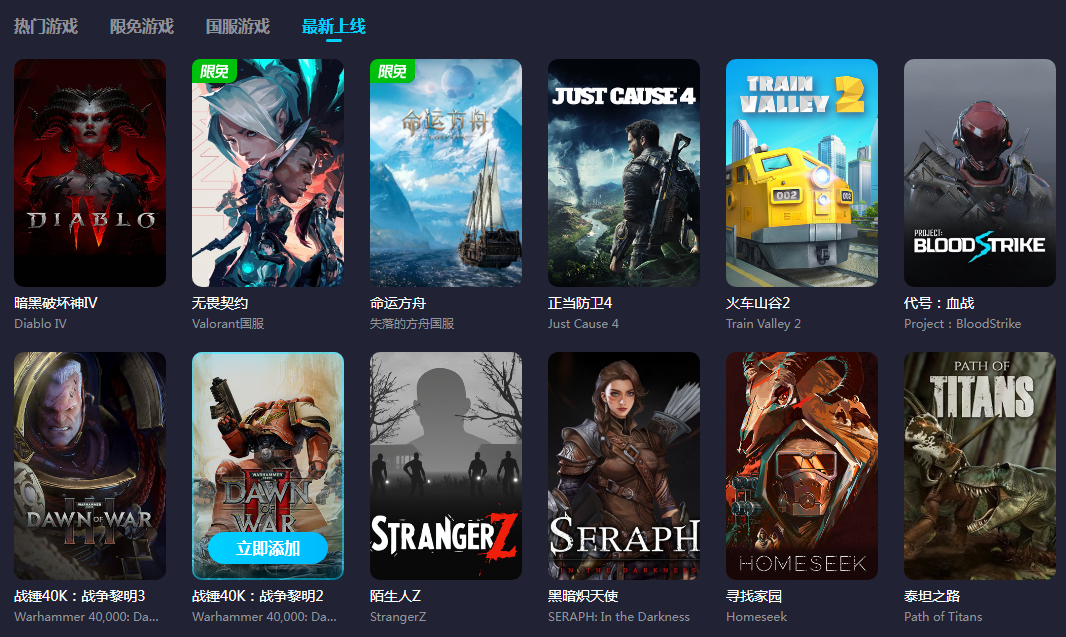Open the Train Valley 2 cover
1066x637 pixels.
tap(802, 173)
